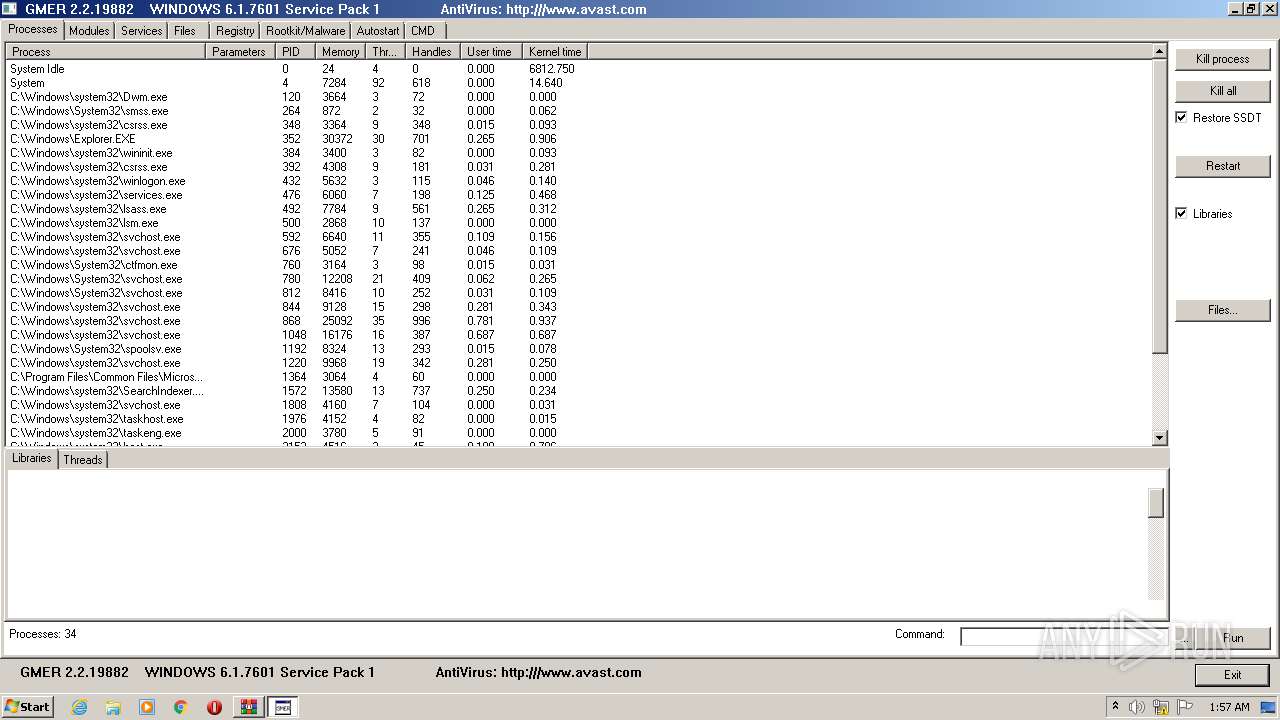Click the Restart button
Viewport: 1280px width, 720px height.
(x=1222, y=166)
